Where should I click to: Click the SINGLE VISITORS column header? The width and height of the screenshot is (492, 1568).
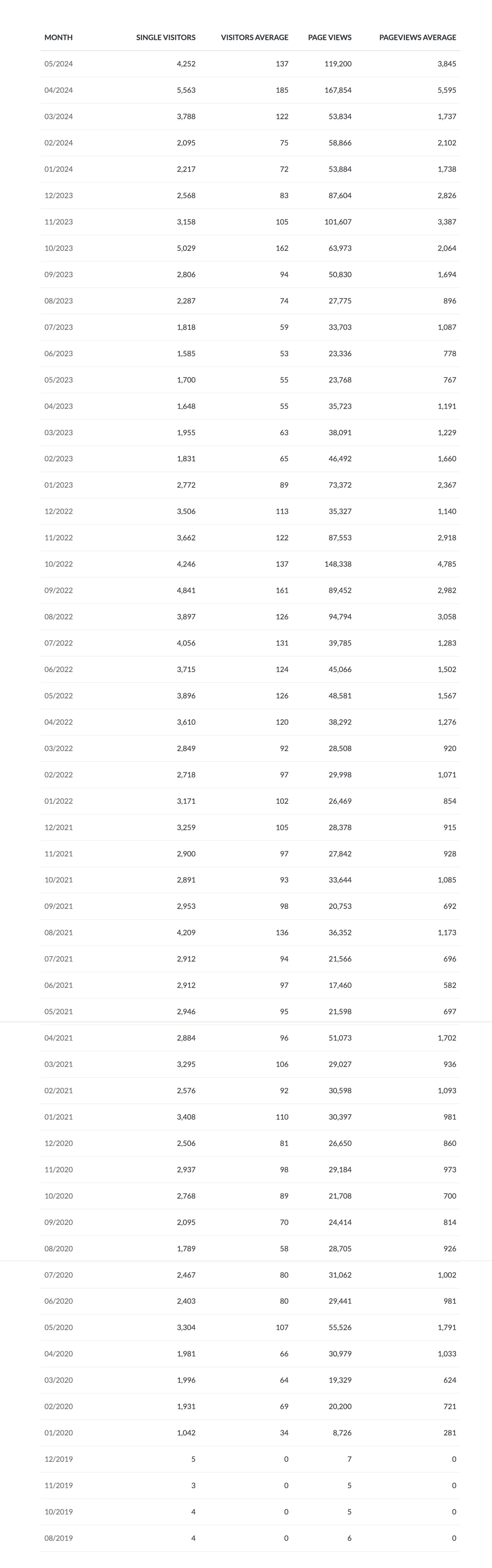point(166,38)
